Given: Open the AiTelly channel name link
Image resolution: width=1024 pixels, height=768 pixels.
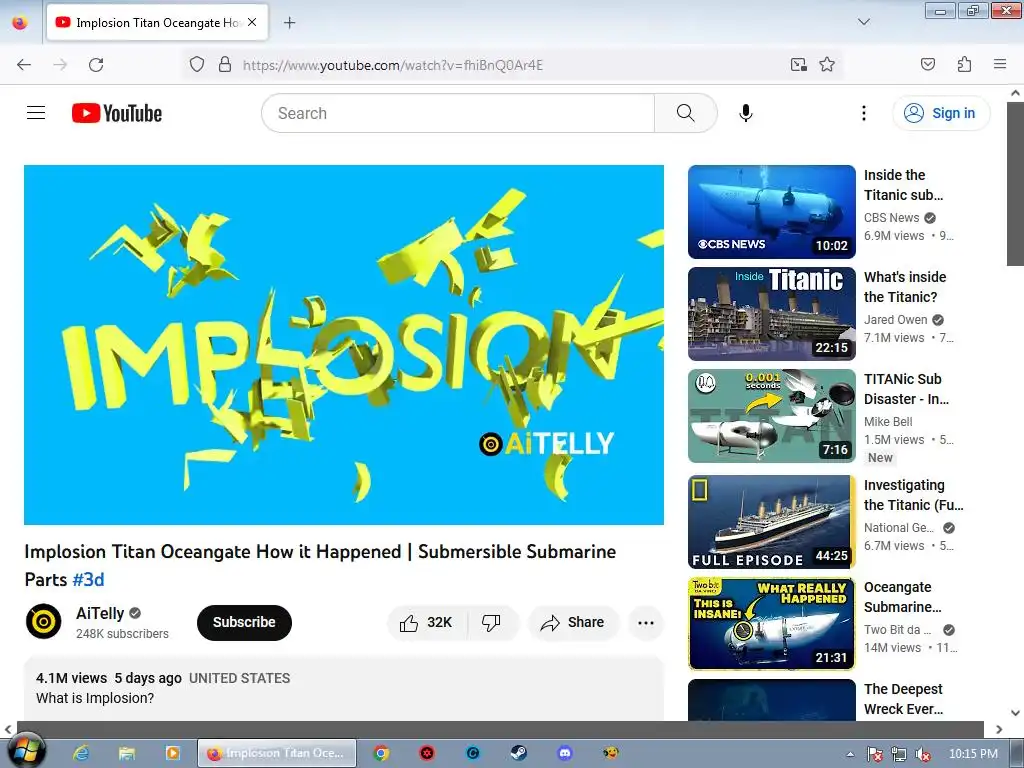Looking at the screenshot, I should [100, 613].
